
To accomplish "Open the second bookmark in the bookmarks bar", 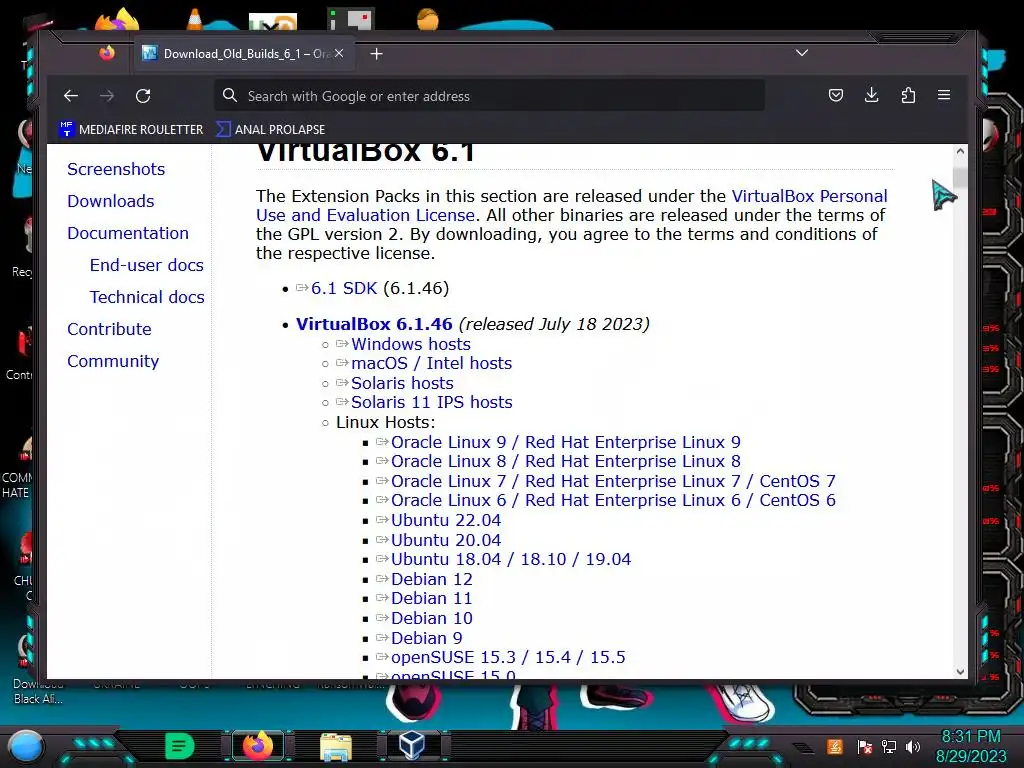I will 270,129.
